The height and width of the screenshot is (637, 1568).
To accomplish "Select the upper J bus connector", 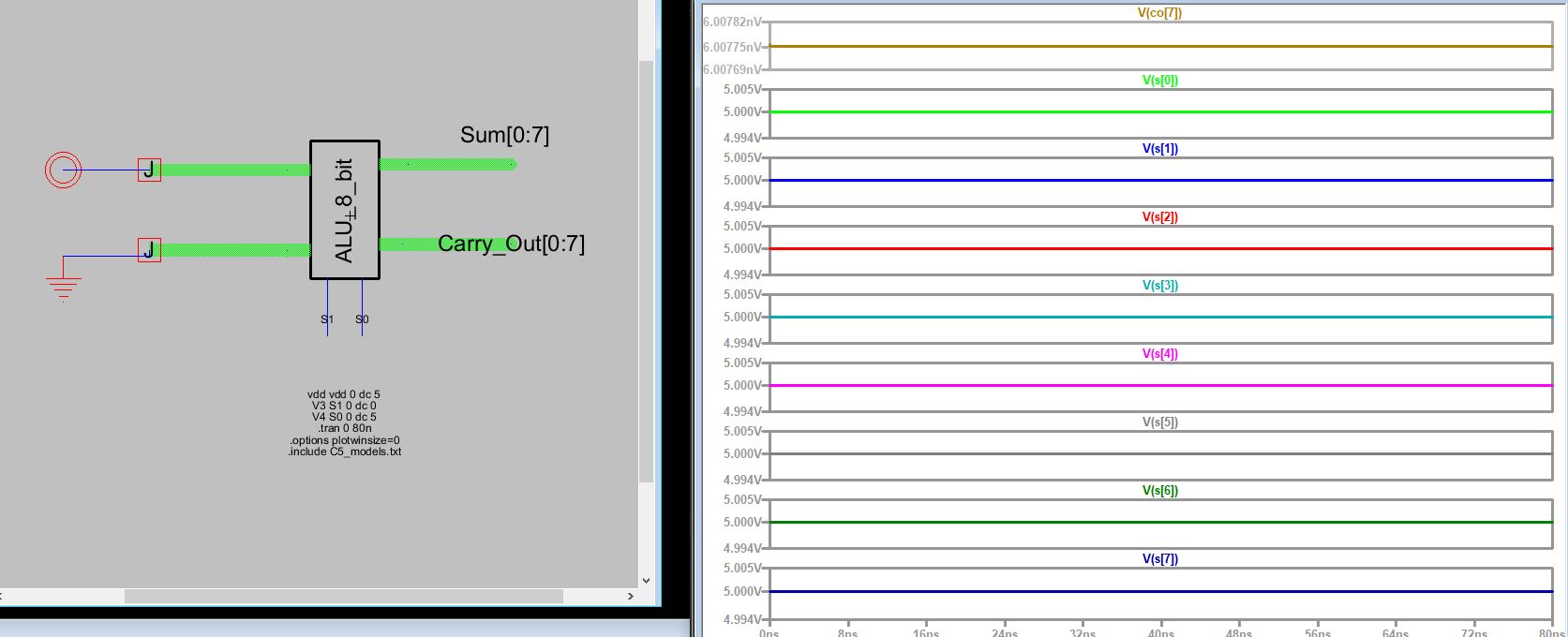I will (x=149, y=170).
